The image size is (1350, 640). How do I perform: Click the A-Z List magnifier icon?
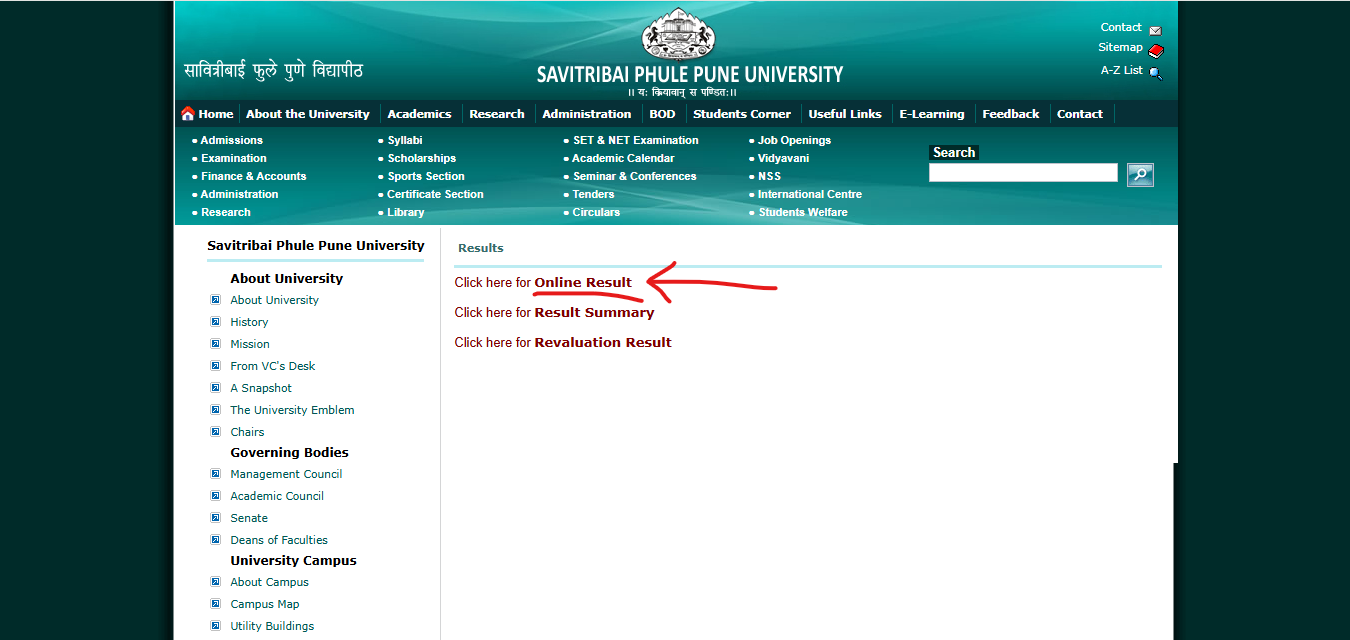(x=1156, y=73)
